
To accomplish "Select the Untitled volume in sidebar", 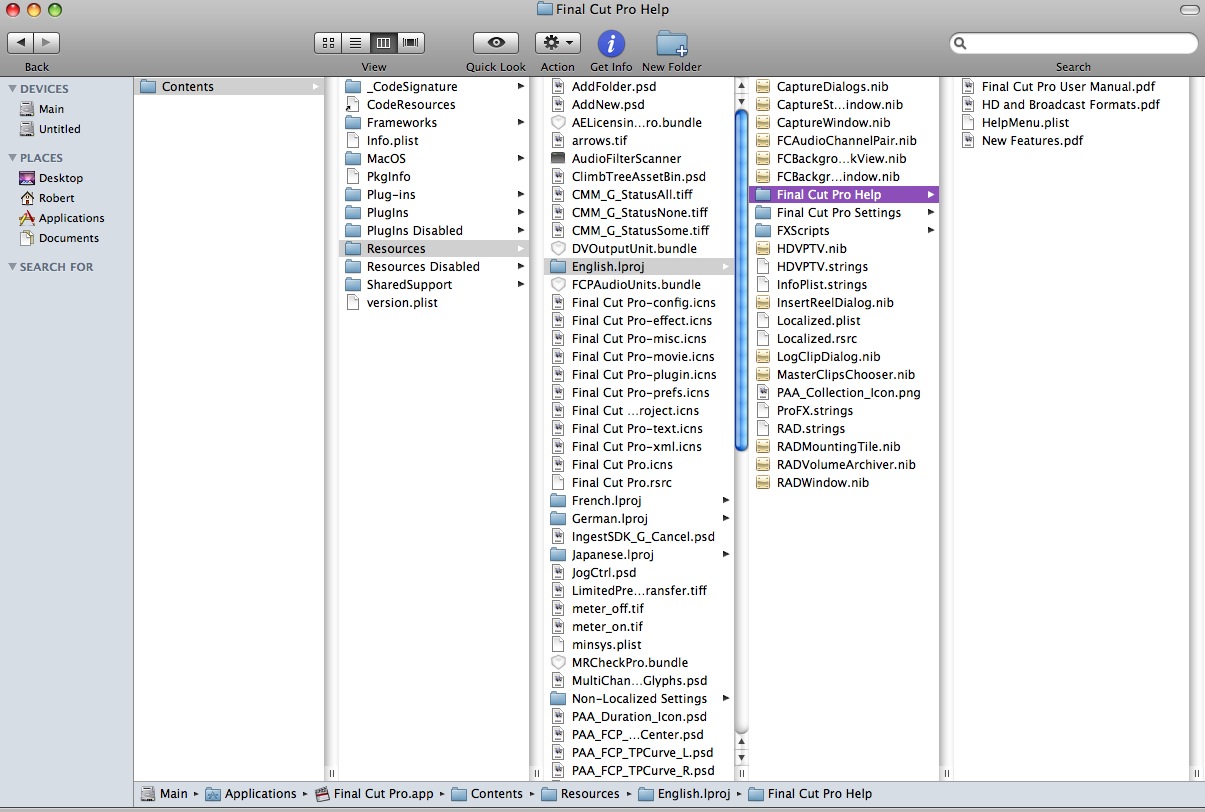I will click(x=50, y=129).
